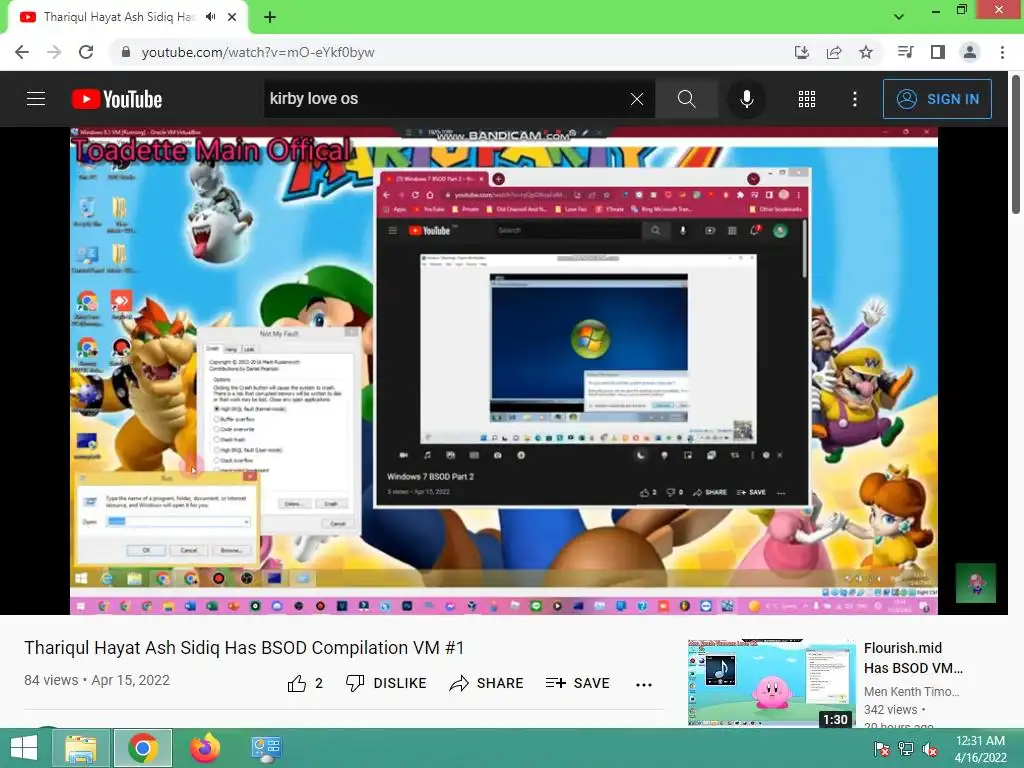Save the video to a playlist
This screenshot has height=768, width=1024.
[x=577, y=683]
